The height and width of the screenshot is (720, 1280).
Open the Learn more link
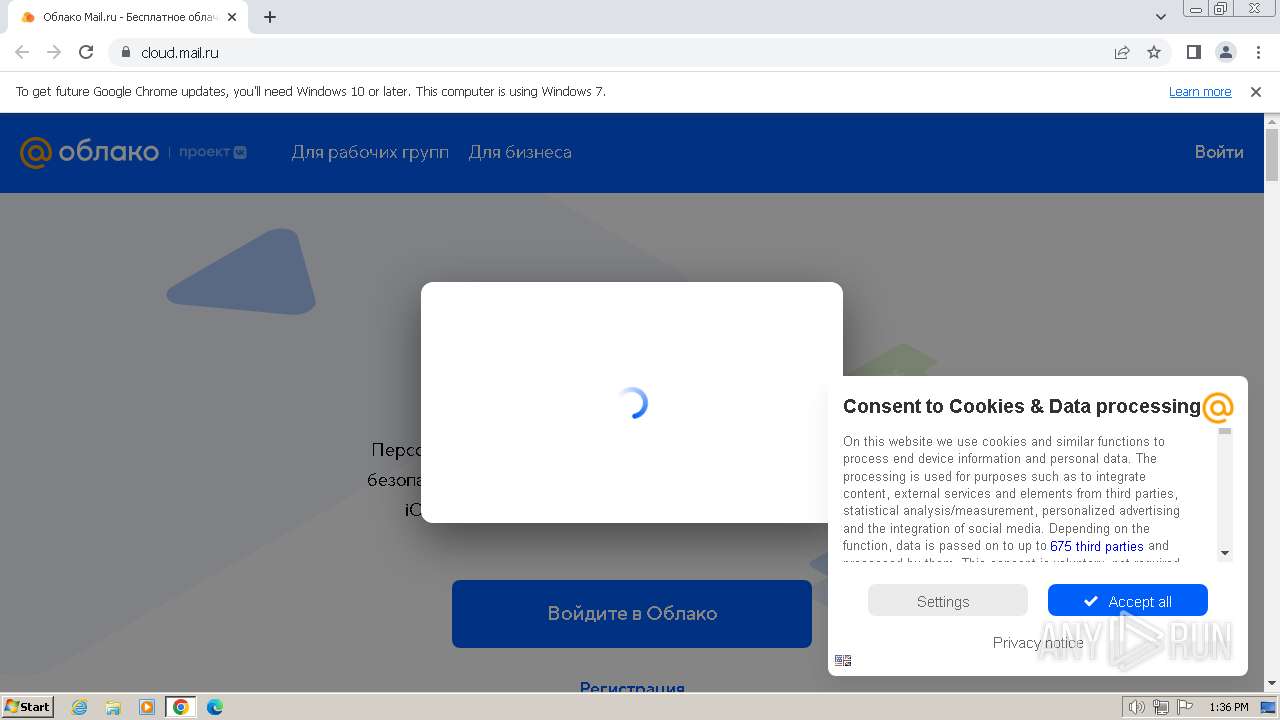point(1200,91)
